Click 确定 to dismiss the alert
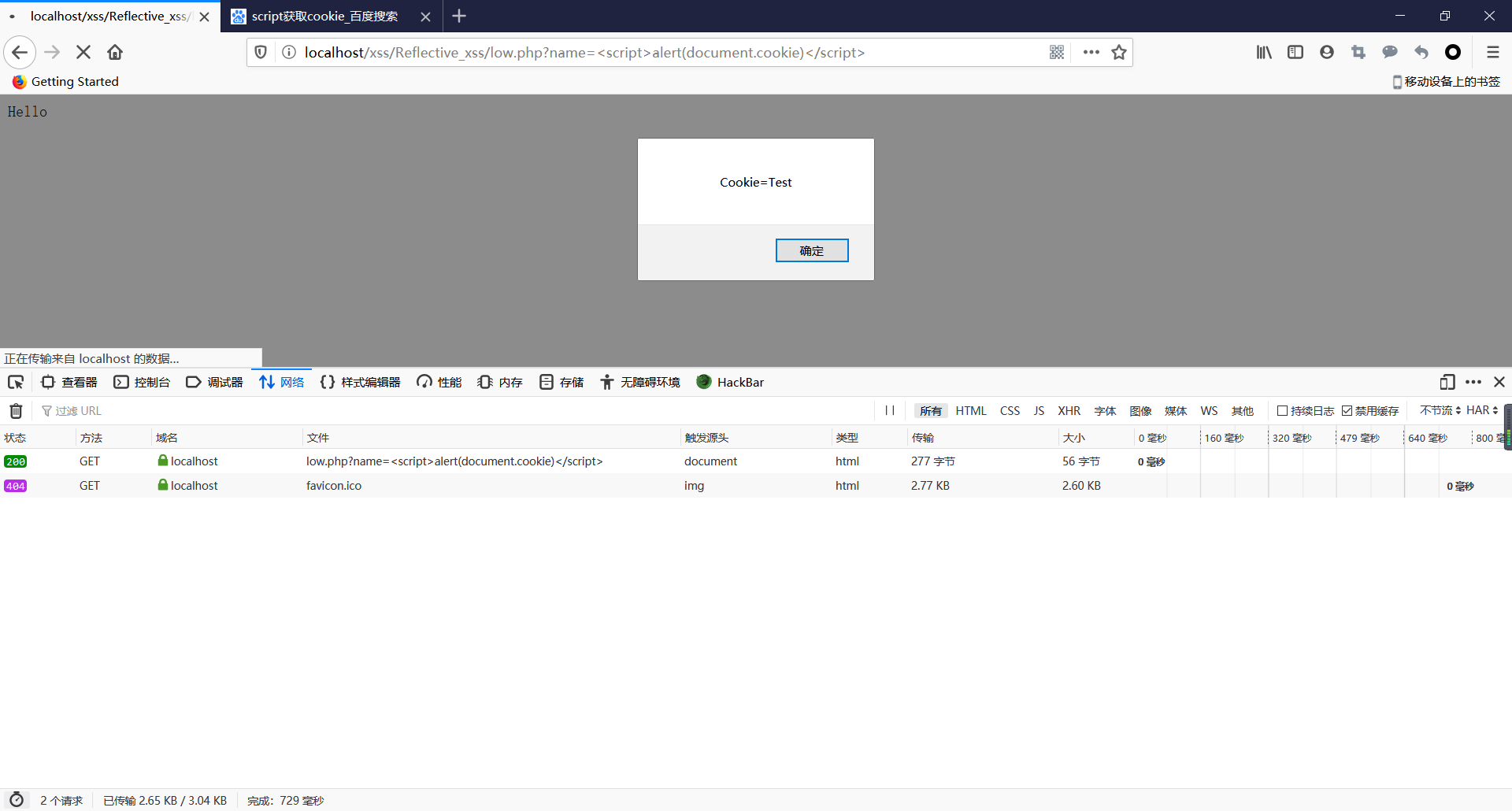 coord(812,250)
